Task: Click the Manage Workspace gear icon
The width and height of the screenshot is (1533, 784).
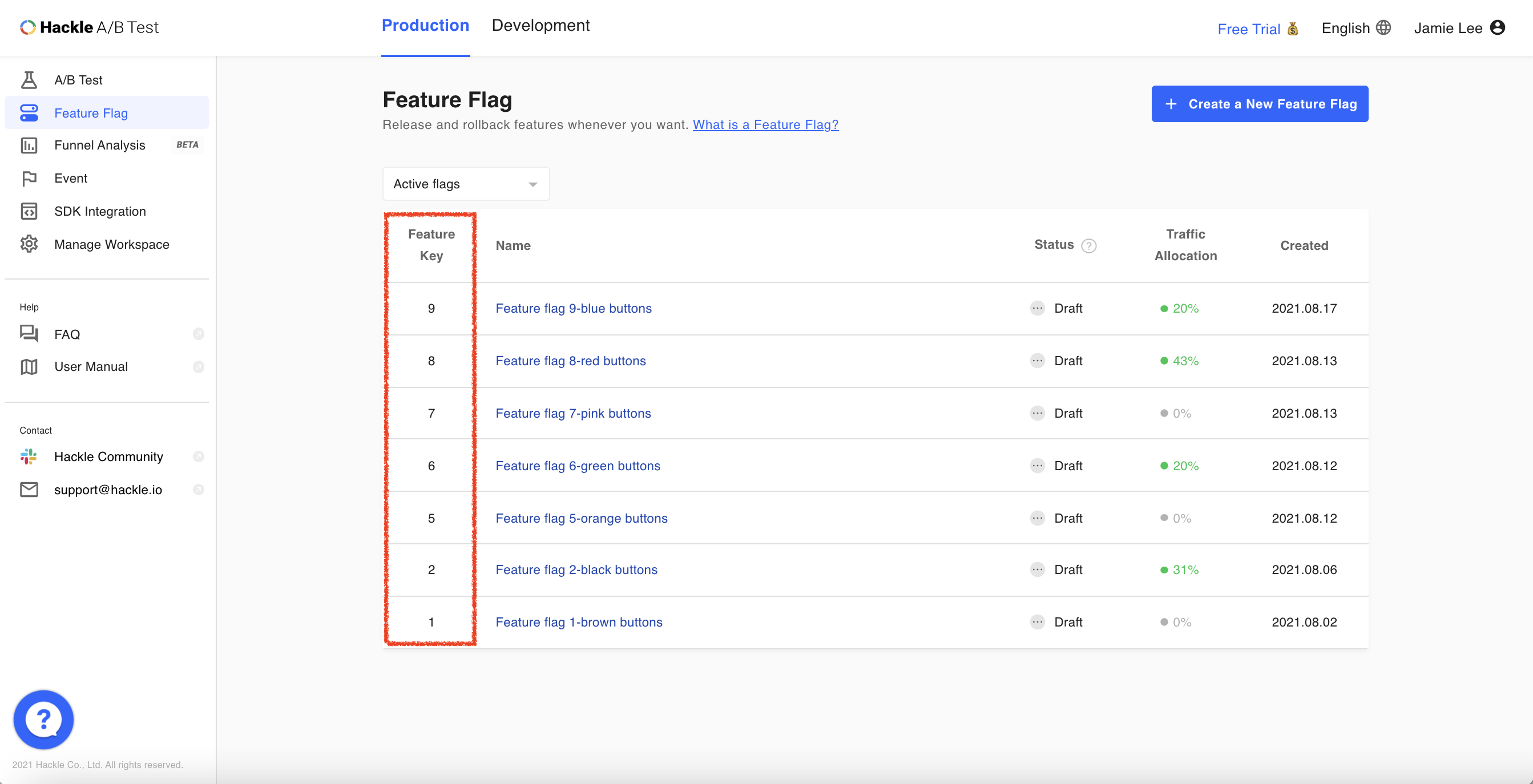Action: click(x=29, y=244)
